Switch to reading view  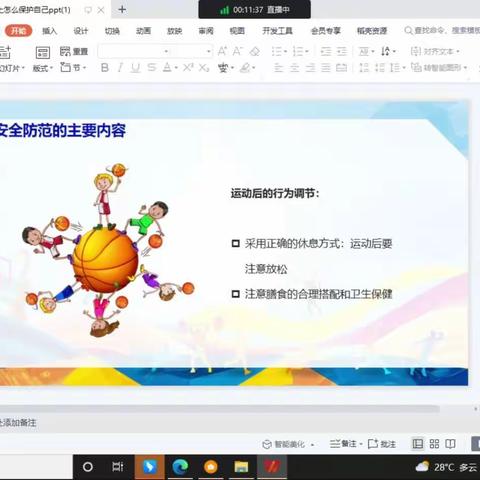(450, 444)
